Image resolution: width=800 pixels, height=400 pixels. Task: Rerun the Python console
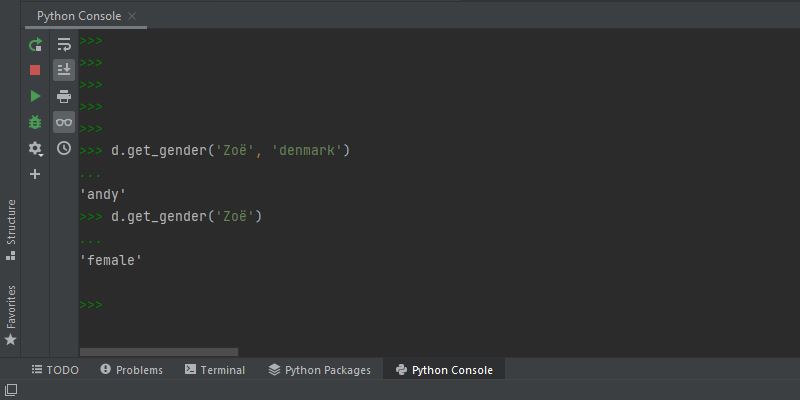pos(35,44)
